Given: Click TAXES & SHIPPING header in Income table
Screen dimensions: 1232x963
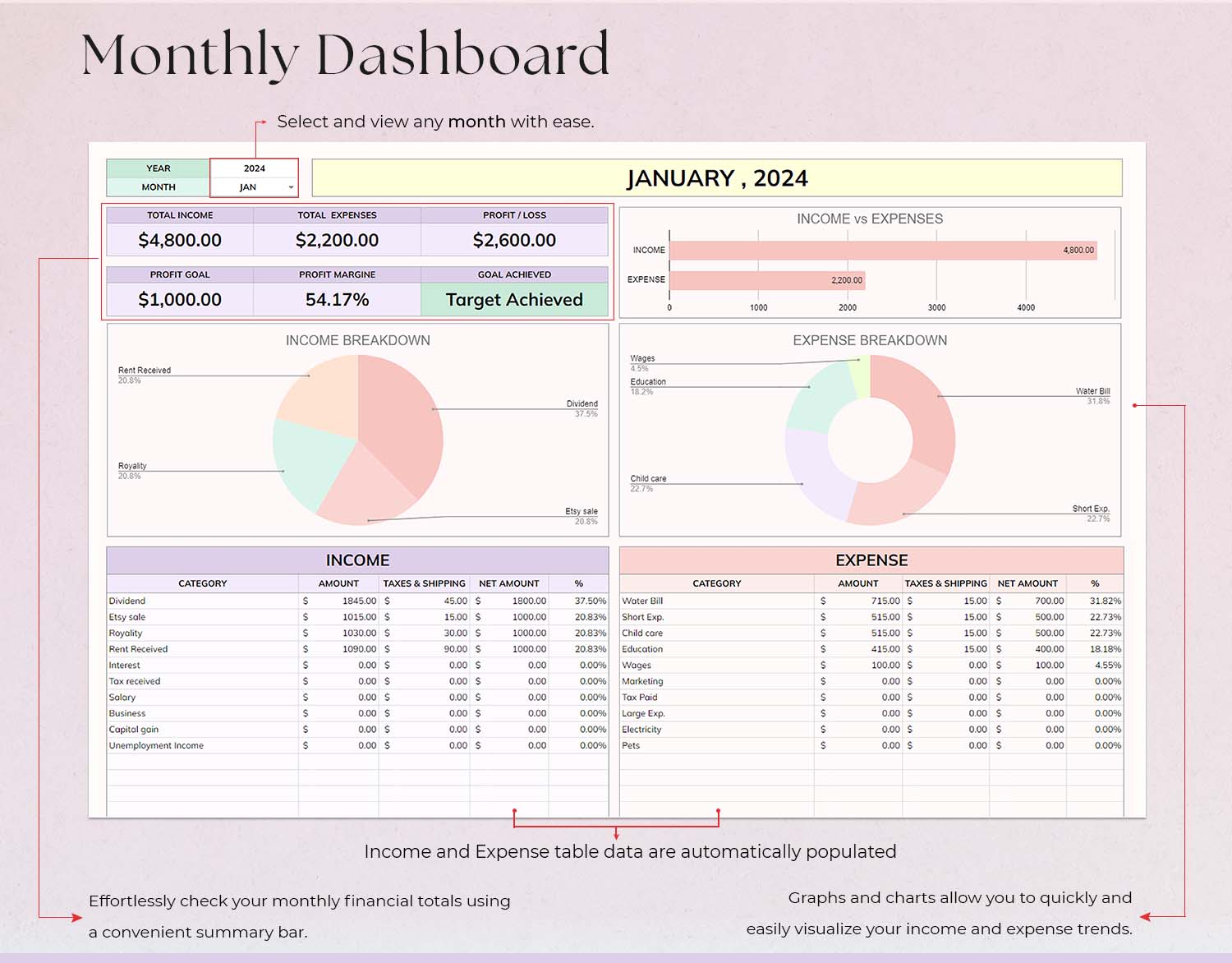Looking at the screenshot, I should [x=425, y=583].
